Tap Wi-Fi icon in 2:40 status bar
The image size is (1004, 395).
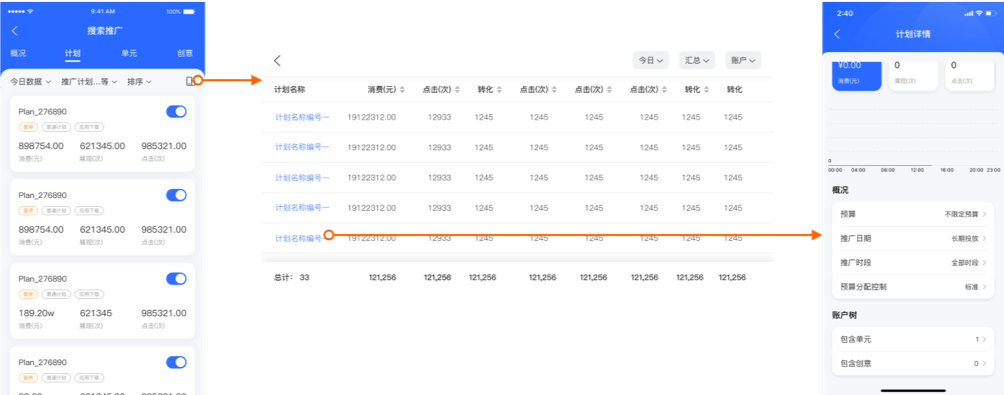[979, 13]
